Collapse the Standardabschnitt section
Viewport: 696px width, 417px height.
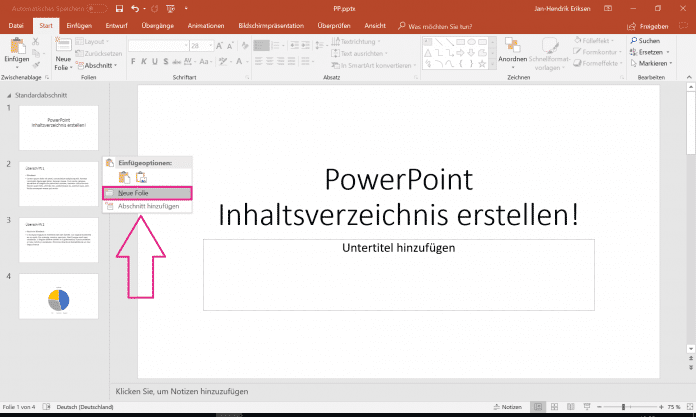pyautogui.click(x=9, y=96)
